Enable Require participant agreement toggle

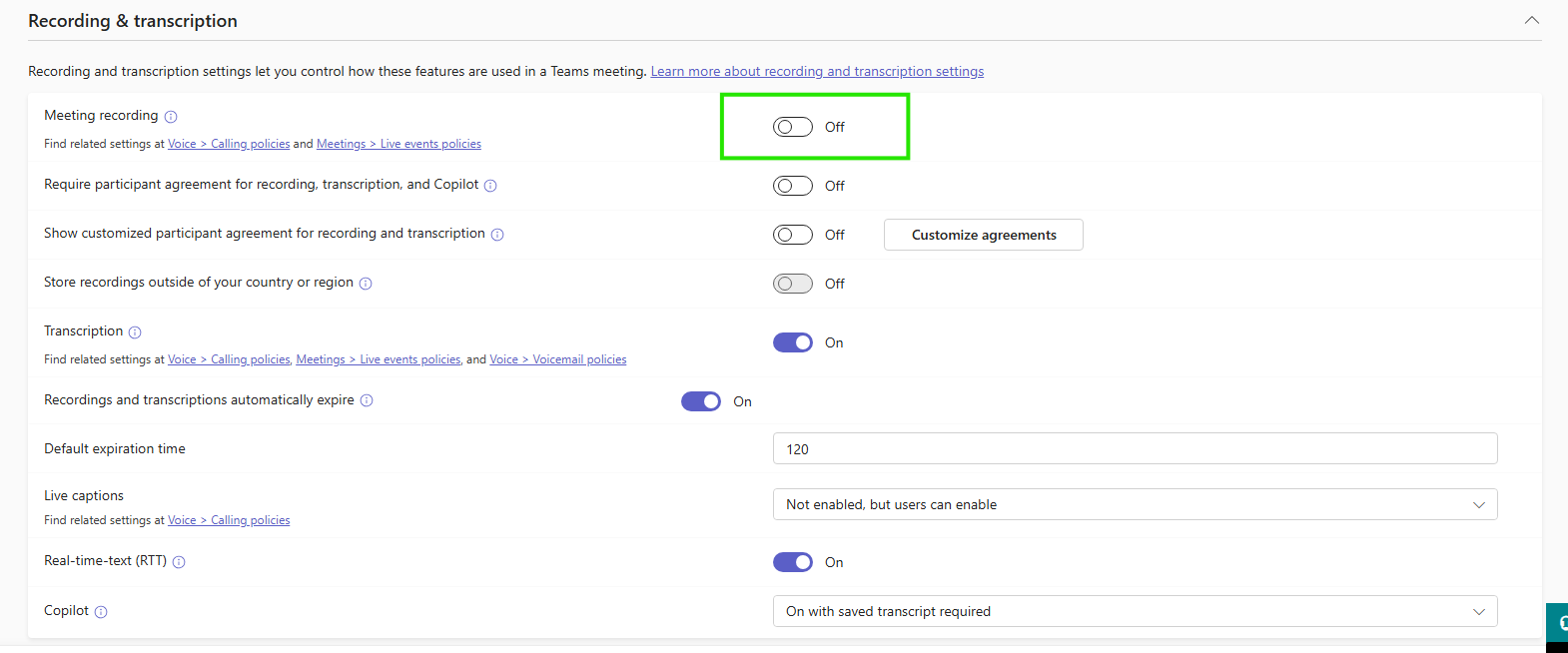coord(793,186)
